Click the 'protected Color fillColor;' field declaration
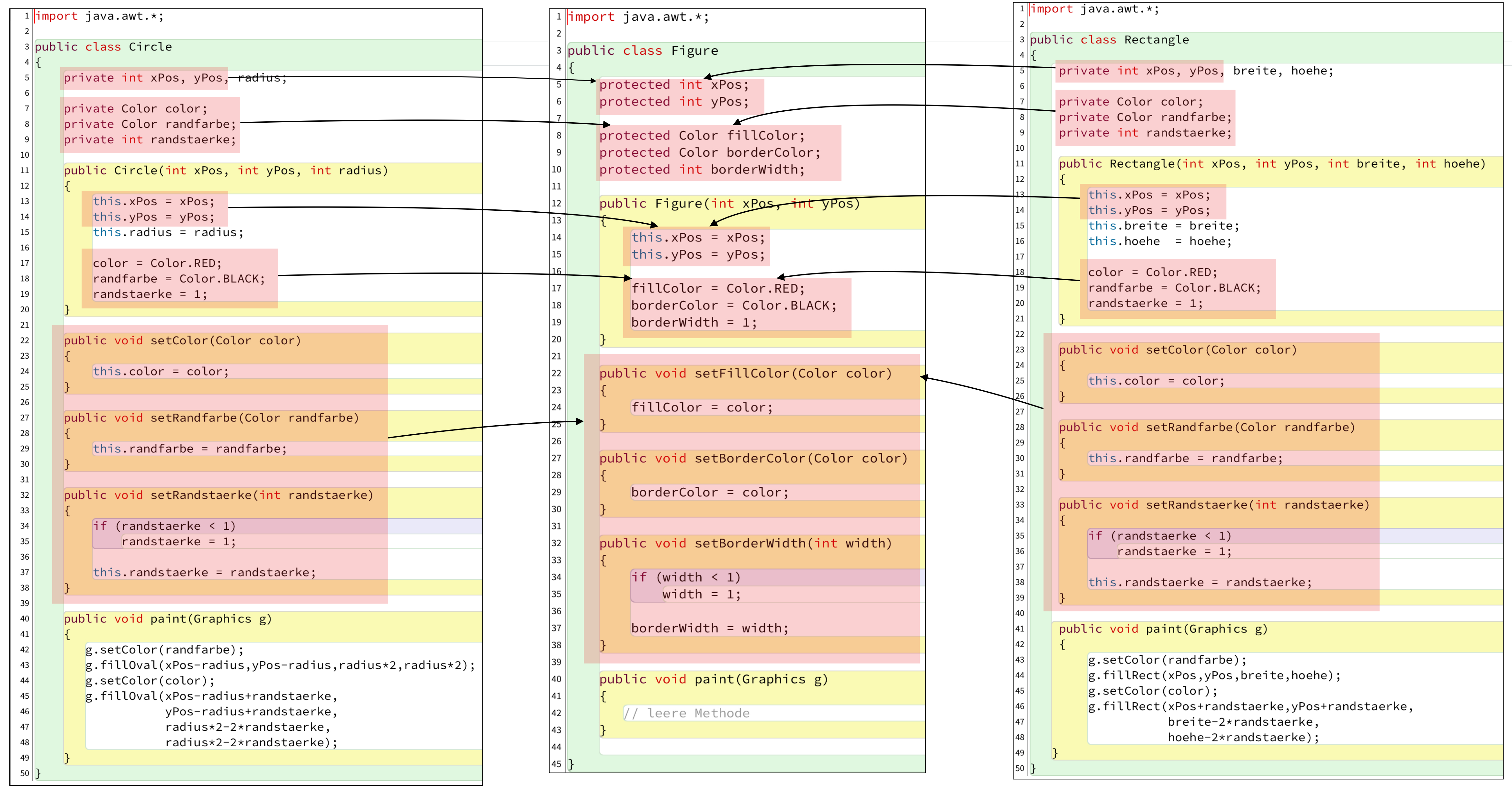The height and width of the screenshot is (802, 1512). (x=702, y=136)
